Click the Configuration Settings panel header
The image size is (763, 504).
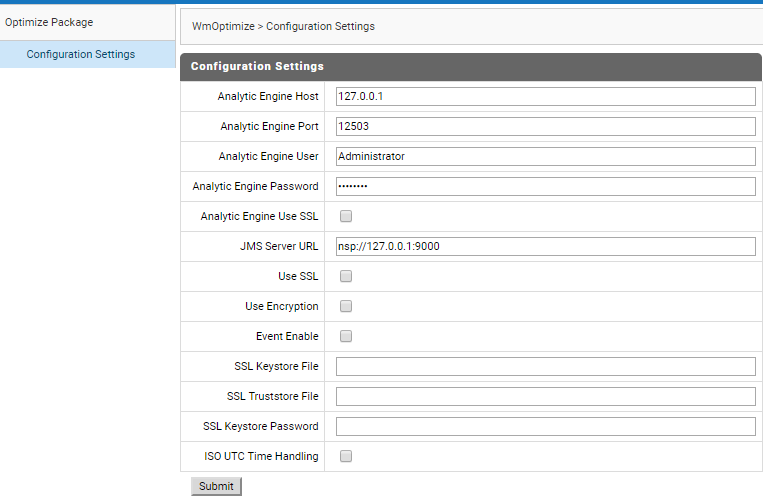471,67
